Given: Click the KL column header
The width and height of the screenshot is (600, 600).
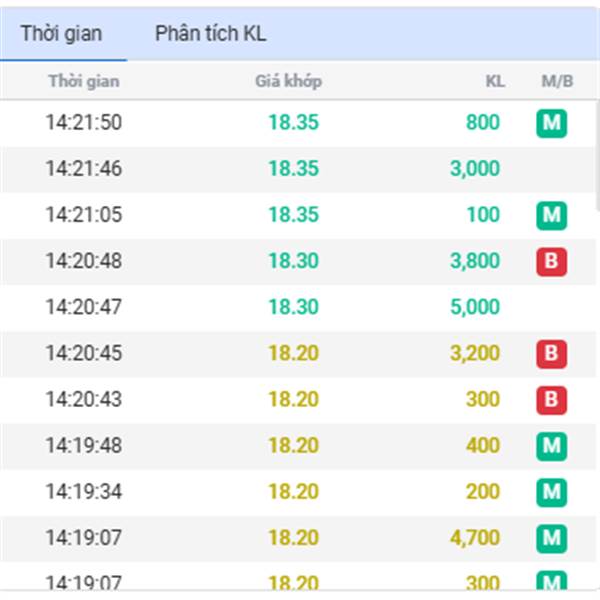Looking at the screenshot, I should pyautogui.click(x=495, y=81).
